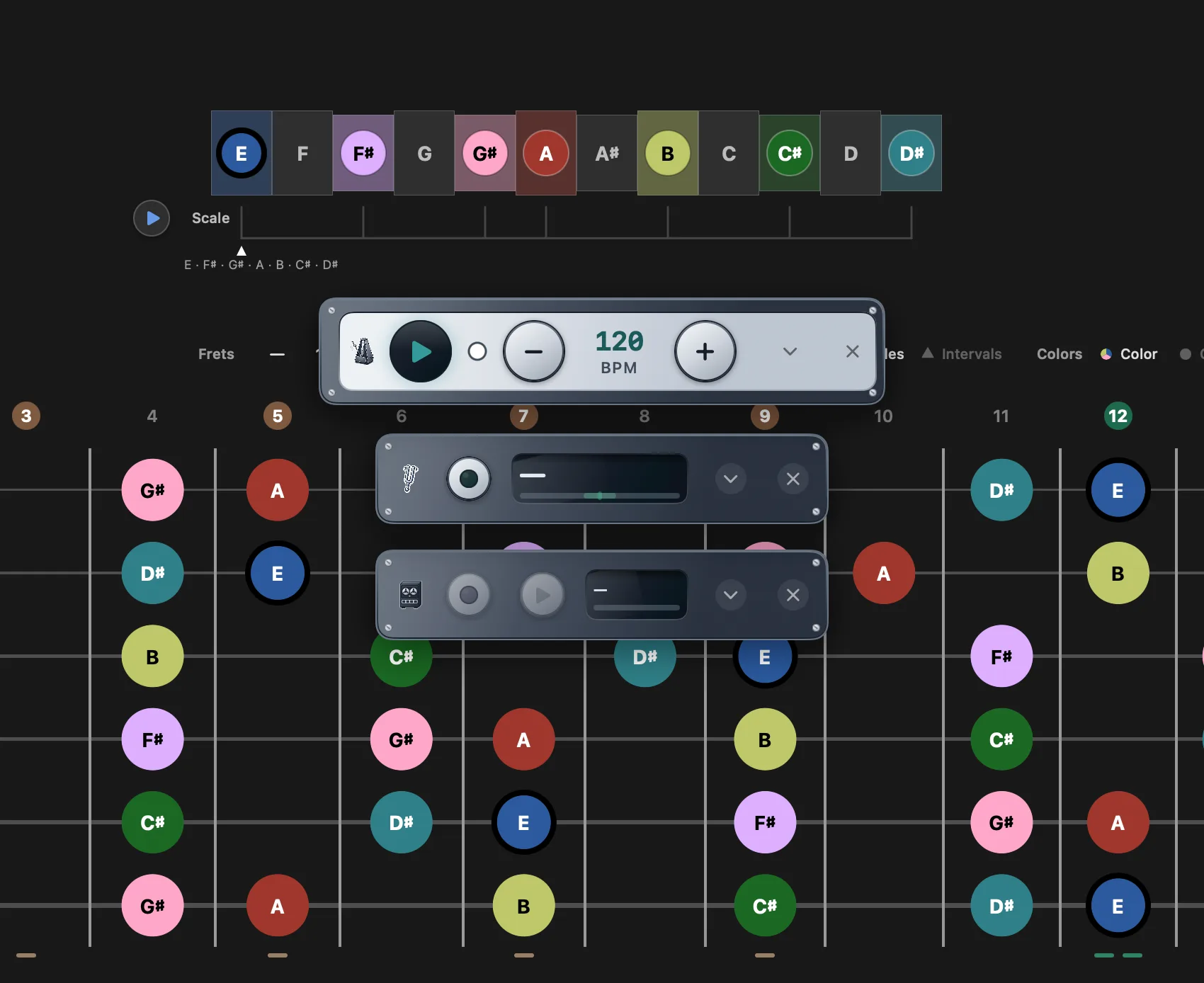Image resolution: width=1204 pixels, height=983 pixels.
Task: Start the metronome with its play button
Action: (421, 351)
